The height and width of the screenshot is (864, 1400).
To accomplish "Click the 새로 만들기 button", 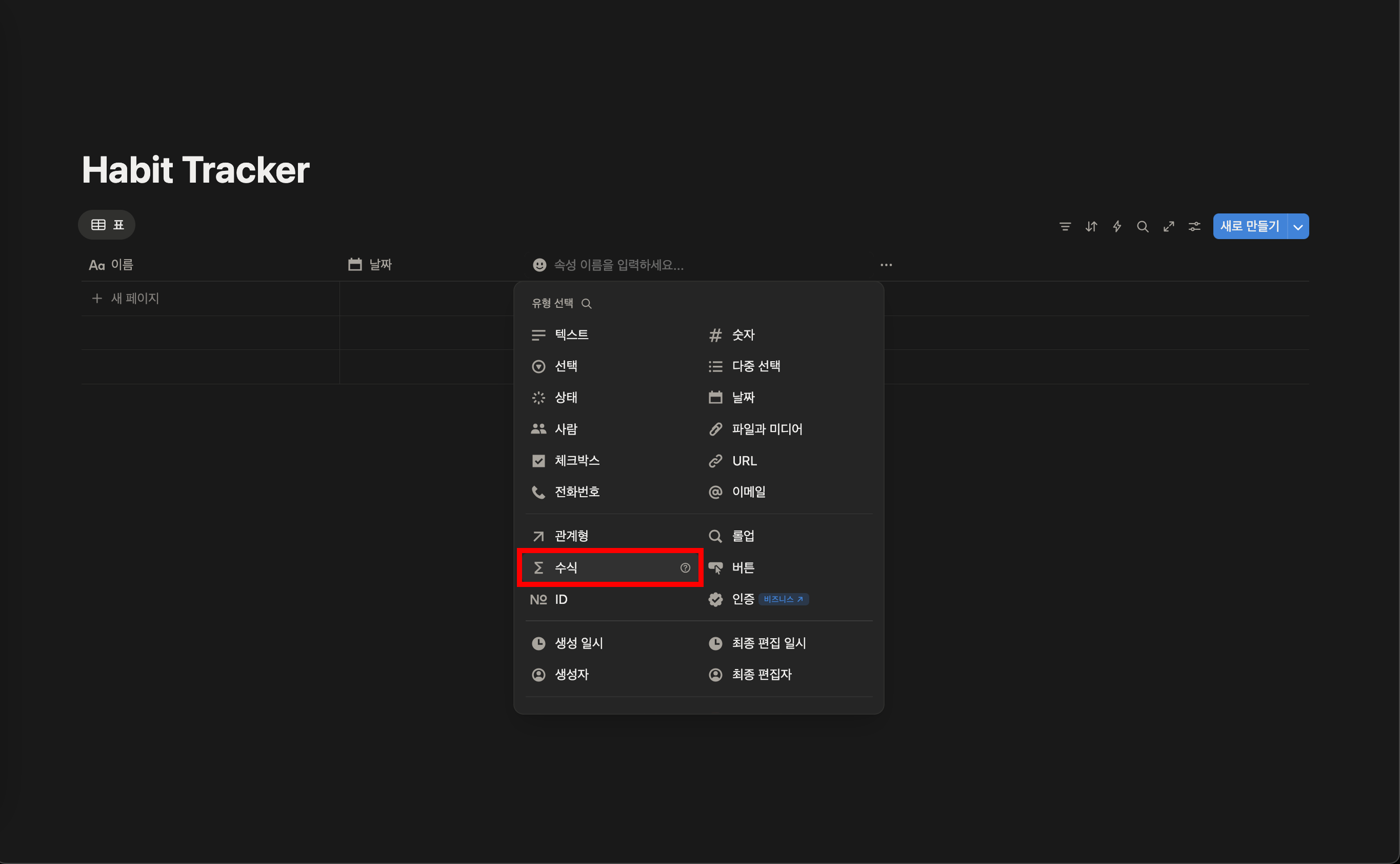I will pyautogui.click(x=1249, y=227).
